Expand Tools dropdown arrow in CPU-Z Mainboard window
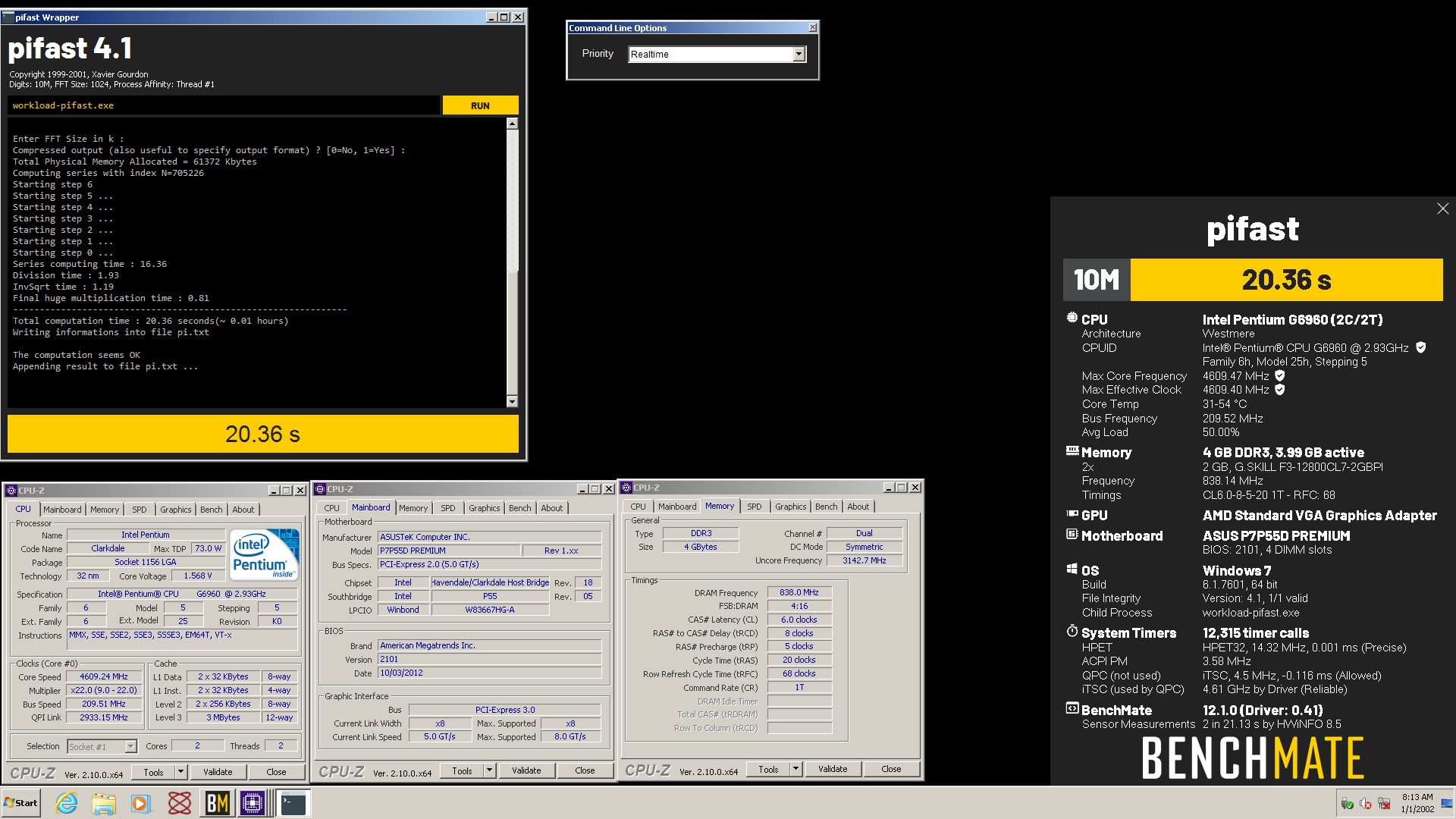The image size is (1456, 819). (x=489, y=770)
